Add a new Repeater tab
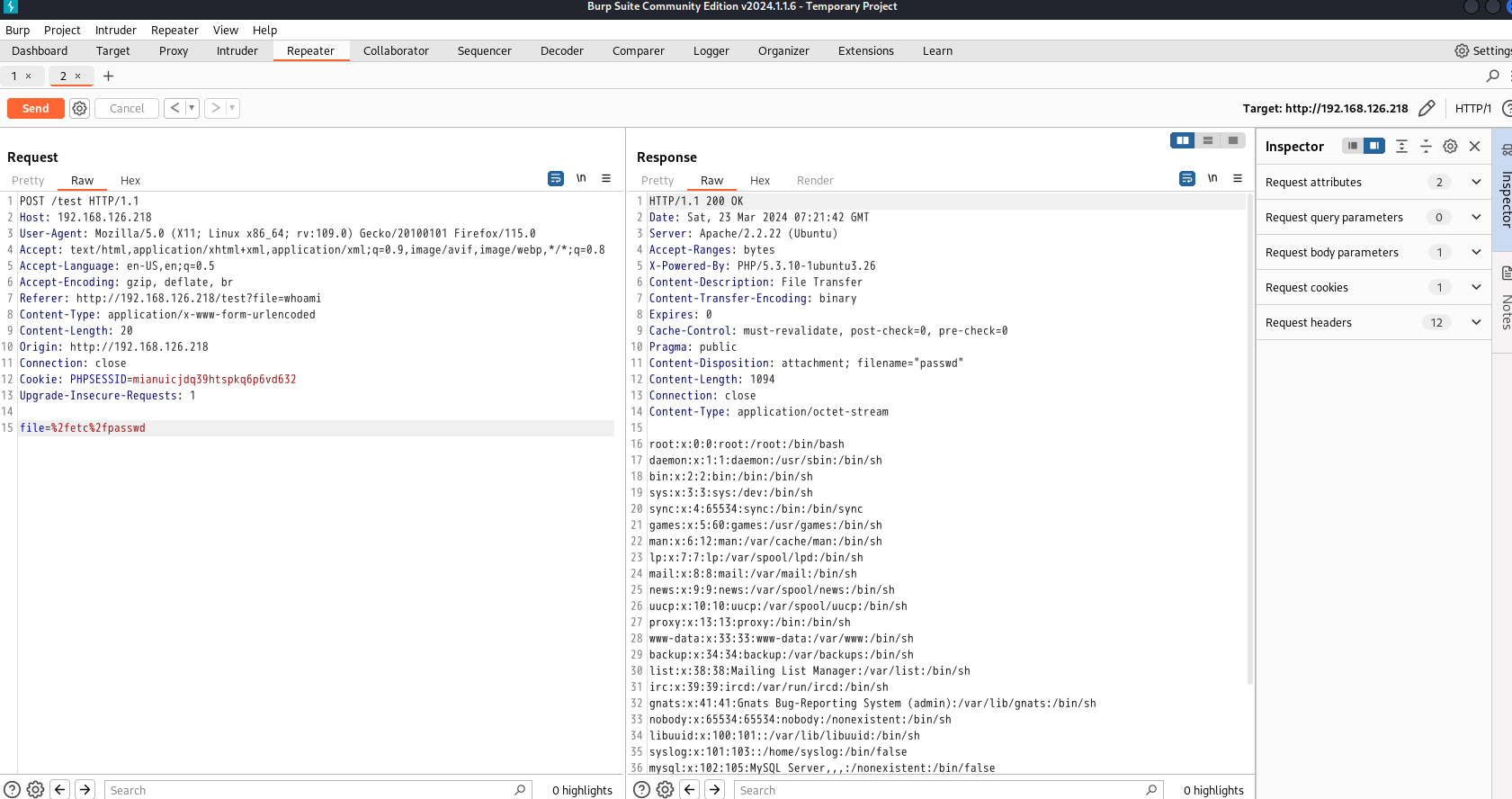The width and height of the screenshot is (1512, 799). [108, 76]
